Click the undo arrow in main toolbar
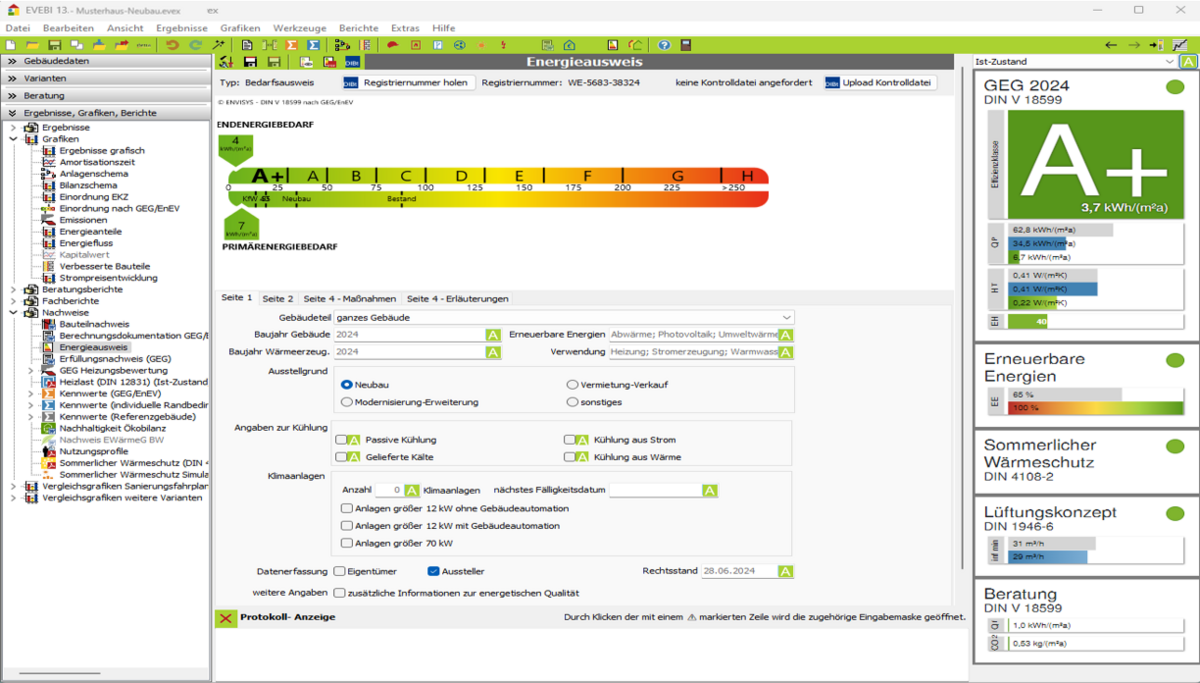Screen dimensions: 1200x683 (172, 45)
